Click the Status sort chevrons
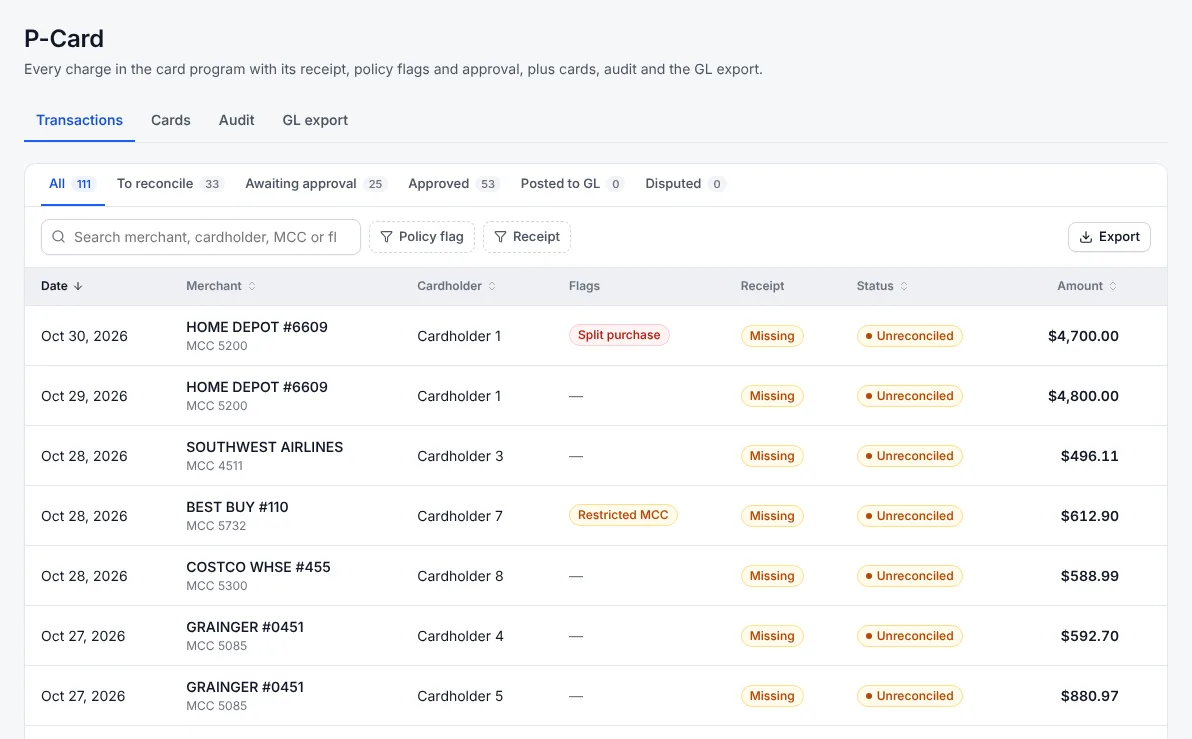 point(904,286)
